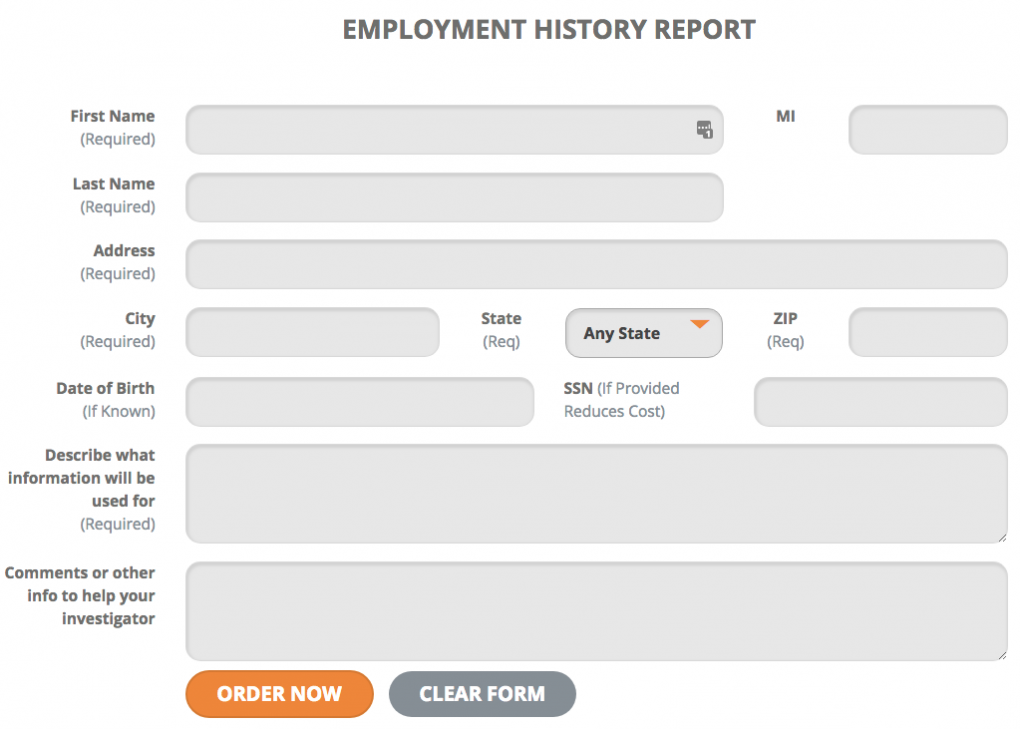1020x729 pixels.
Task: Click the information purpose description textarea
Action: 597,494
